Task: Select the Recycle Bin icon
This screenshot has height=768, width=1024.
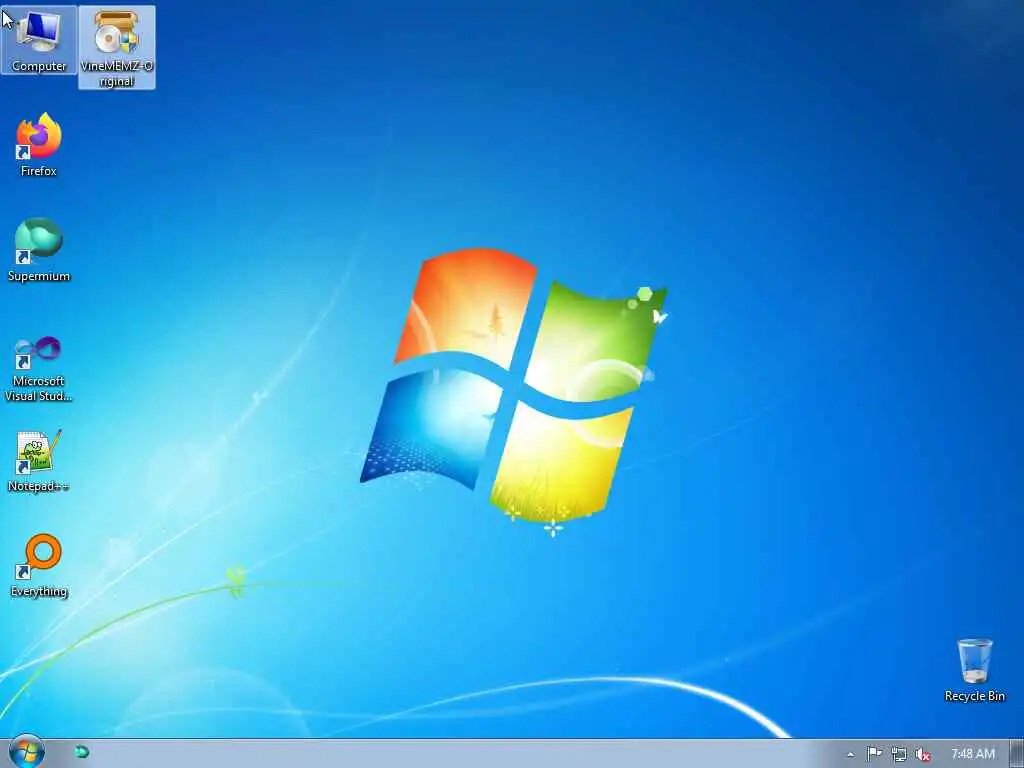Action: (974, 671)
